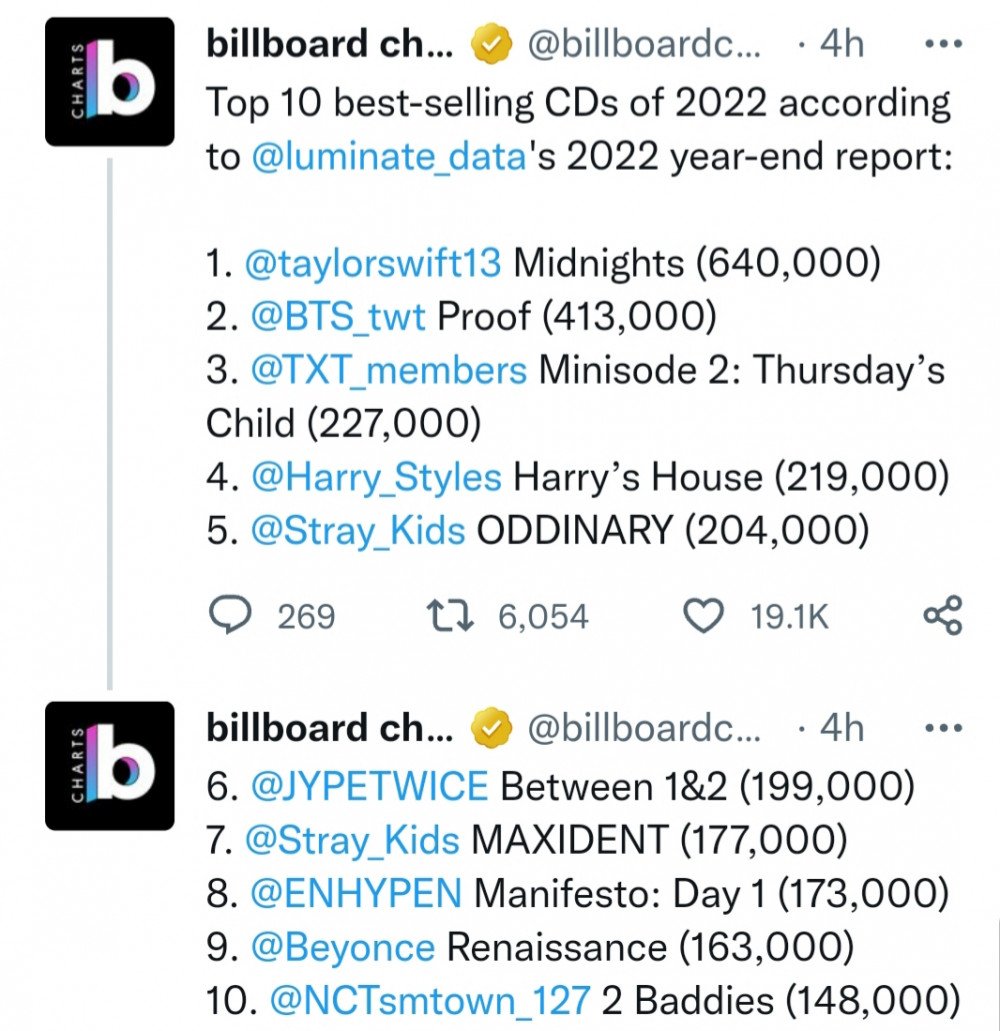Like the top 10 CDs tweet
Screen dimensions: 1000x1031
tap(703, 615)
